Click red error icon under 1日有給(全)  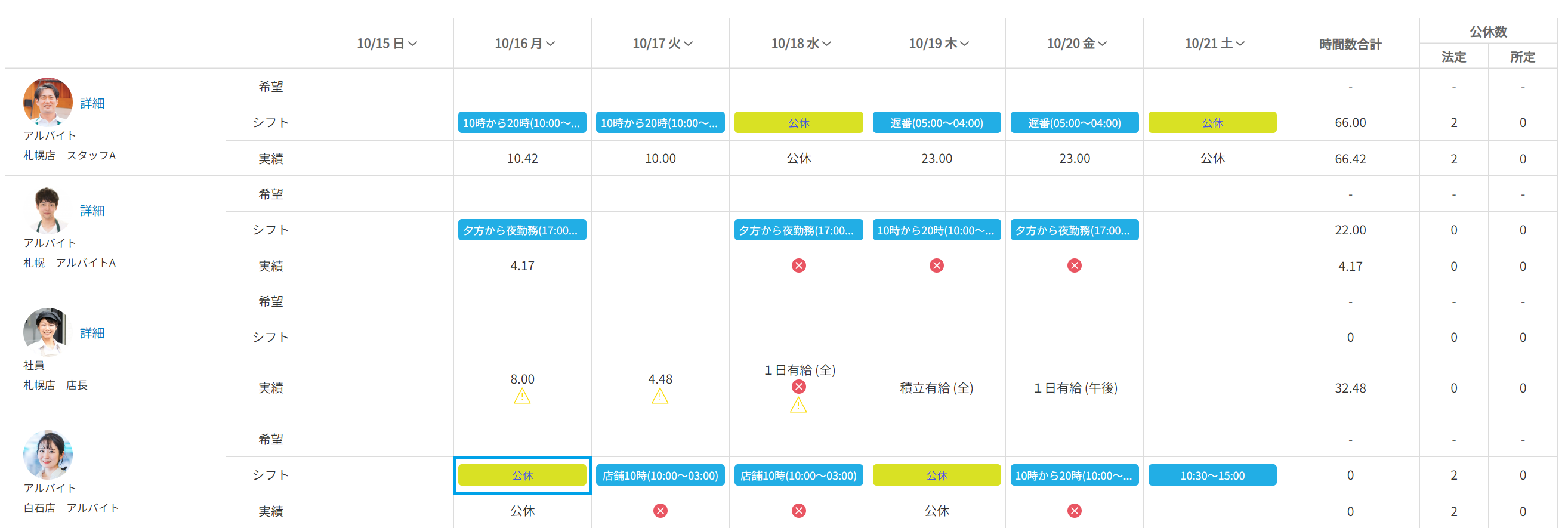coord(798,387)
